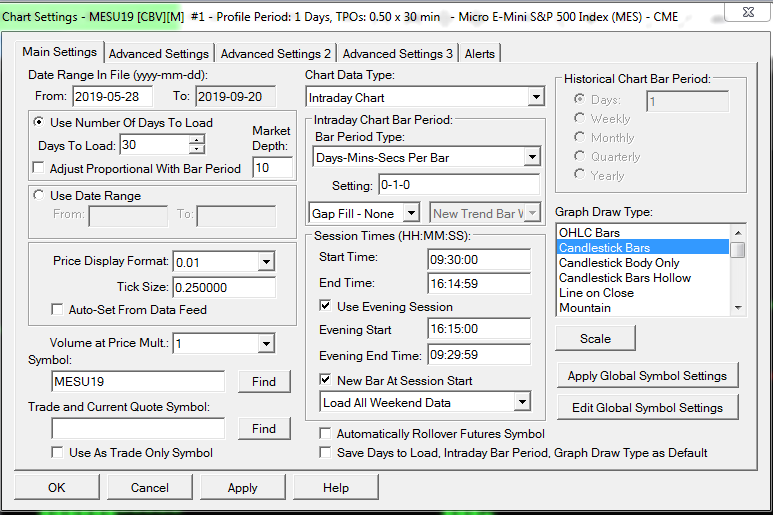Uncheck Use Evening Session
773x515 pixels.
click(325, 306)
